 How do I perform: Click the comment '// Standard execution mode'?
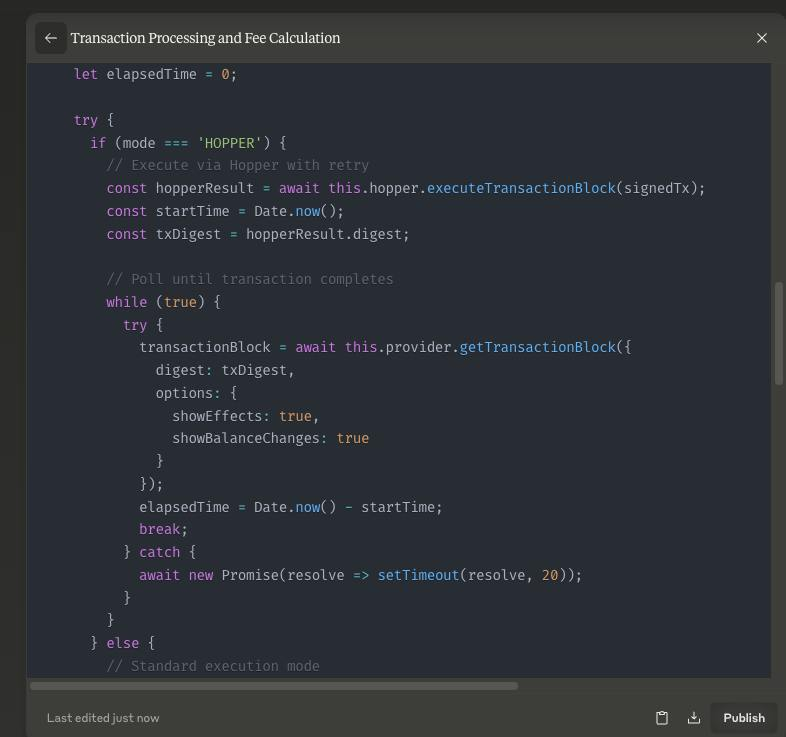point(213,666)
